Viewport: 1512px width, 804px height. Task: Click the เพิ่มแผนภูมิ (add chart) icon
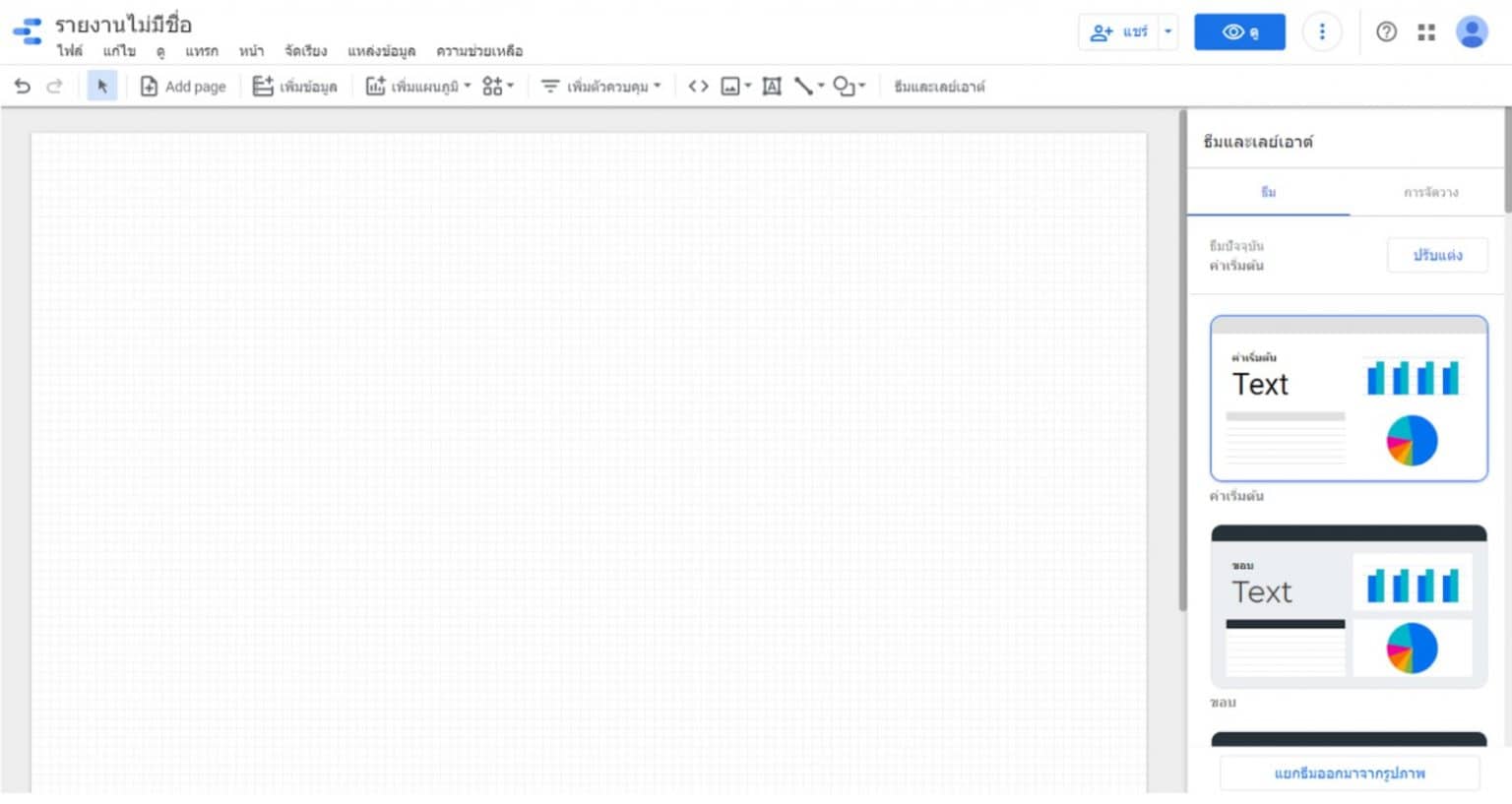tap(376, 87)
